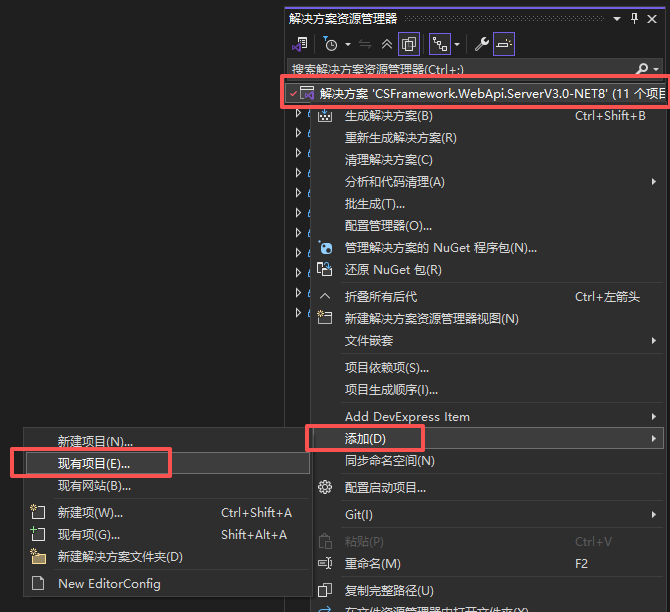This screenshot has height=612, width=670.
Task: Close the 解决方案资源管理器 panel
Action: click(x=652, y=19)
